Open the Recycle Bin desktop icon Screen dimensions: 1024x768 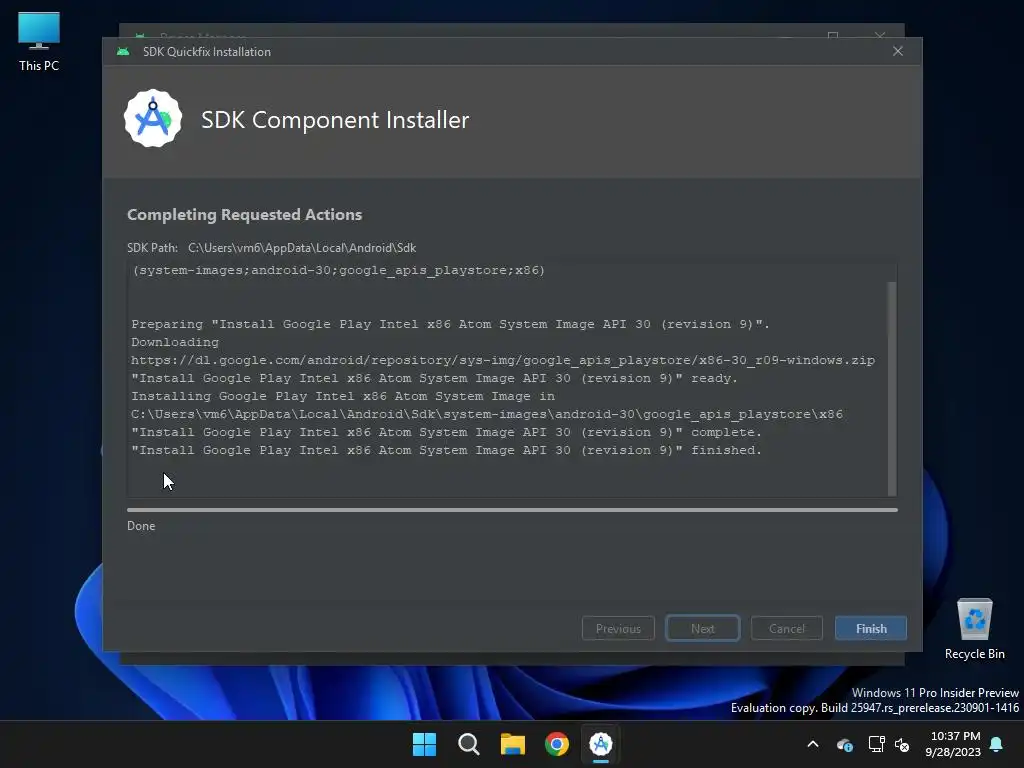coord(974,630)
